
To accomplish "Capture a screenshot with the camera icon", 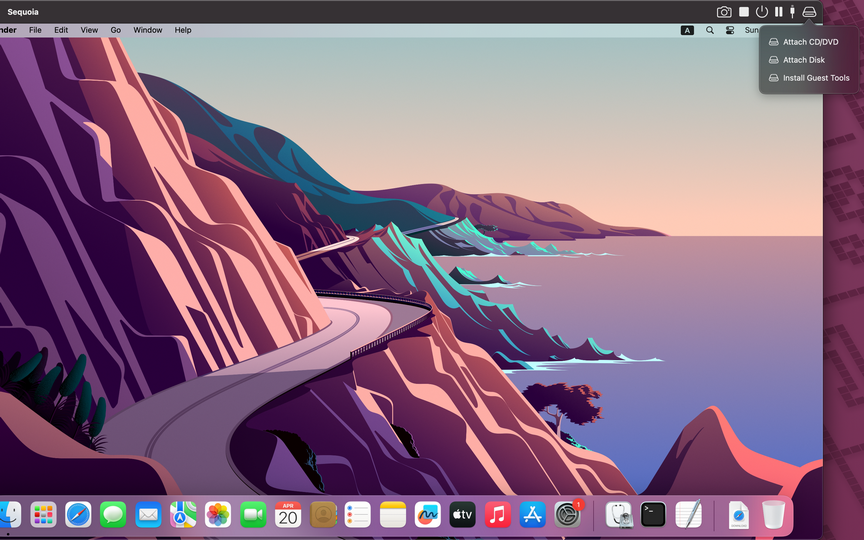I will pyautogui.click(x=724, y=12).
